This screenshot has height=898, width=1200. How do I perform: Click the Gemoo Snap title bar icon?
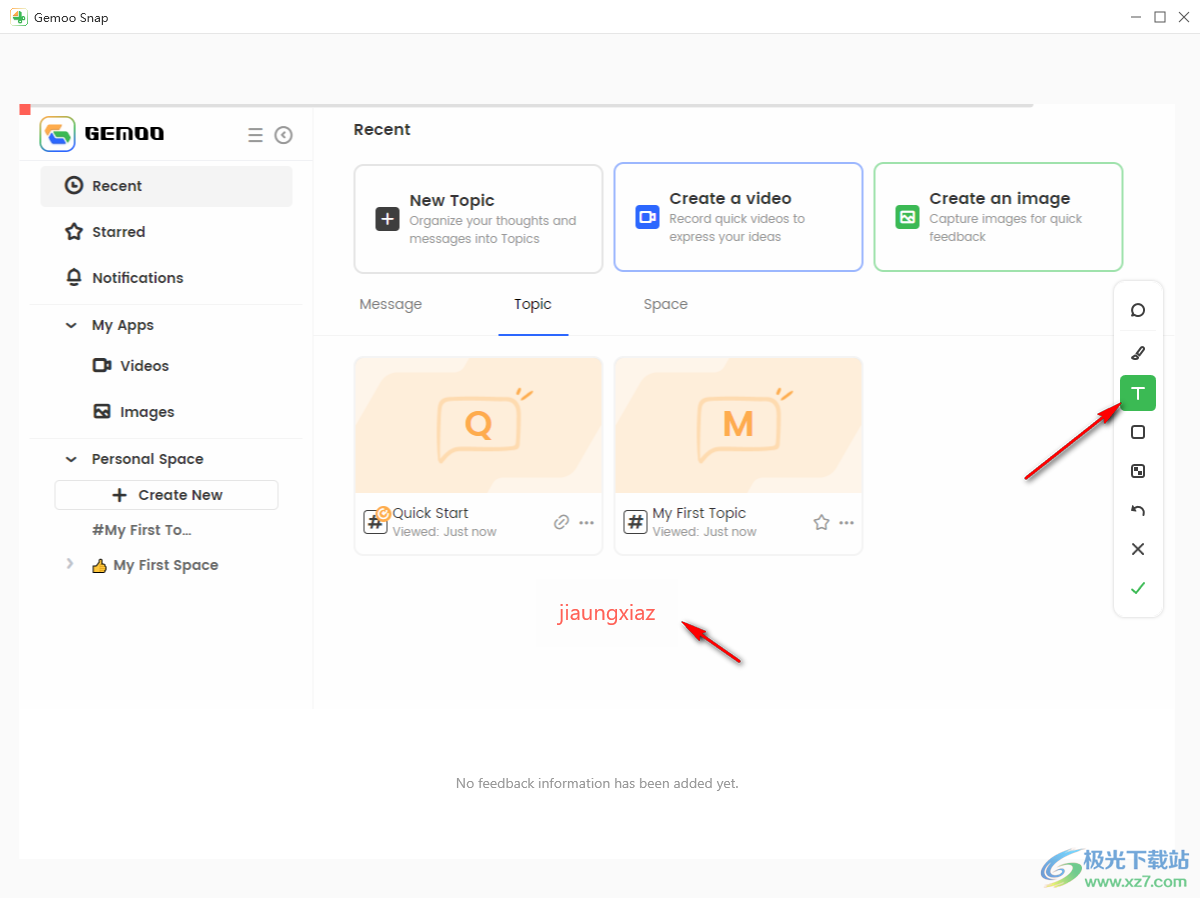click(19, 17)
